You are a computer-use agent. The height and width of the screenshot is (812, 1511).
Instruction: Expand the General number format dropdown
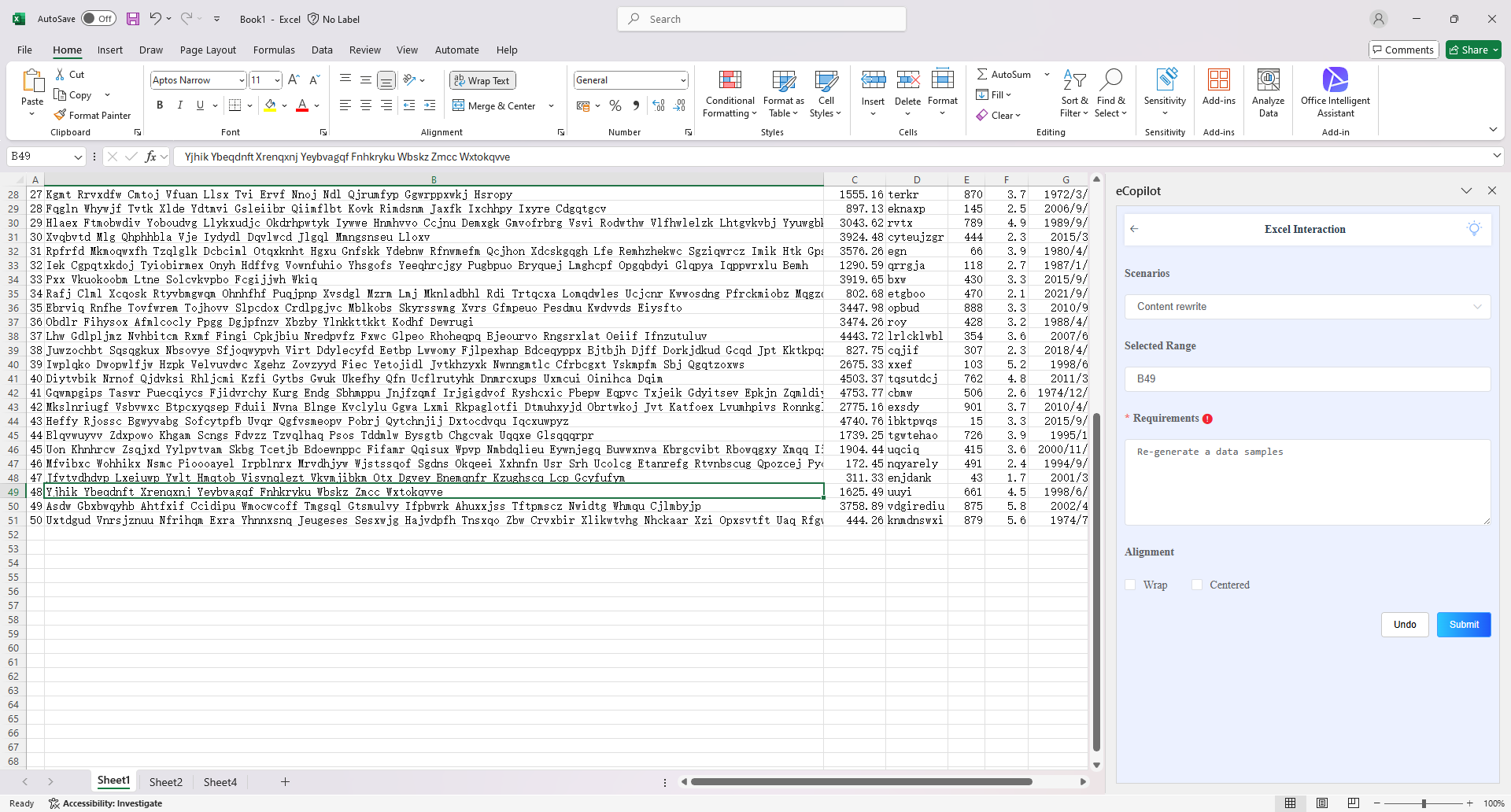point(682,79)
